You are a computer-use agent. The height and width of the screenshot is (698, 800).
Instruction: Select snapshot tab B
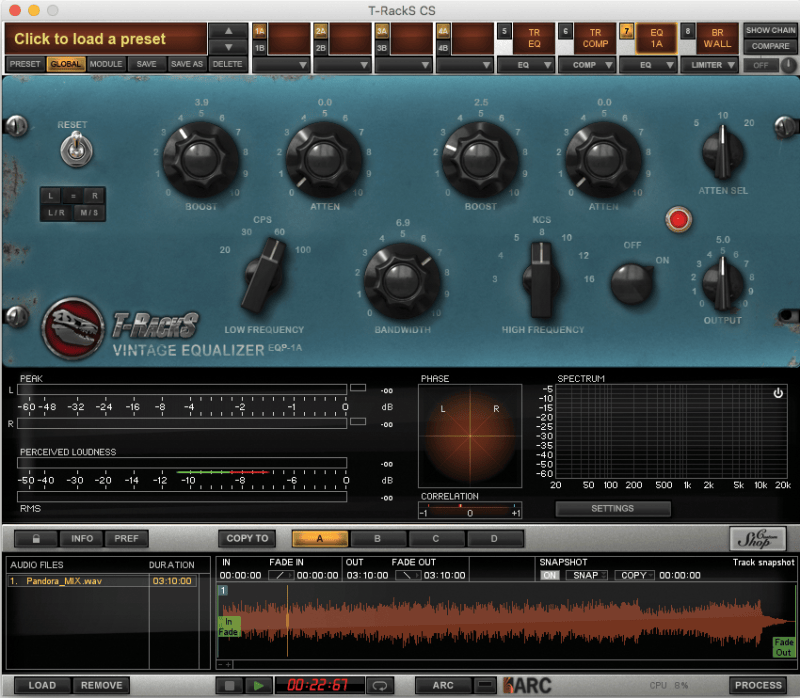[378, 539]
